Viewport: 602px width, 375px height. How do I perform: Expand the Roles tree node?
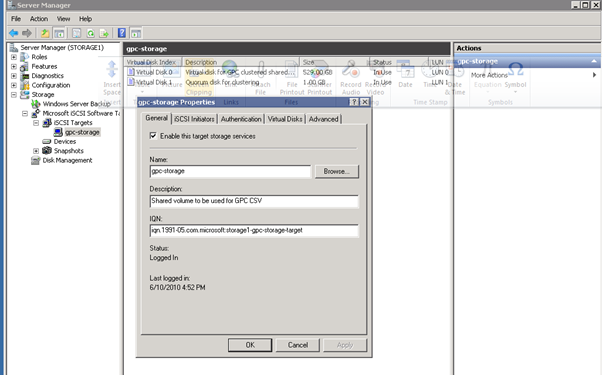click(x=14, y=57)
